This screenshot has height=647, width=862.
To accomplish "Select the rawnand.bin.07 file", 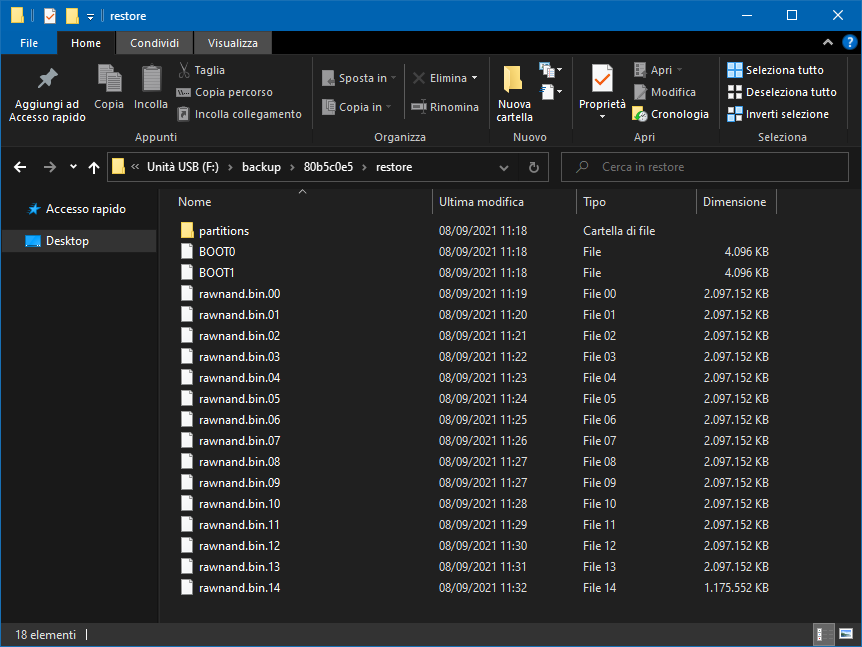I will coord(239,441).
